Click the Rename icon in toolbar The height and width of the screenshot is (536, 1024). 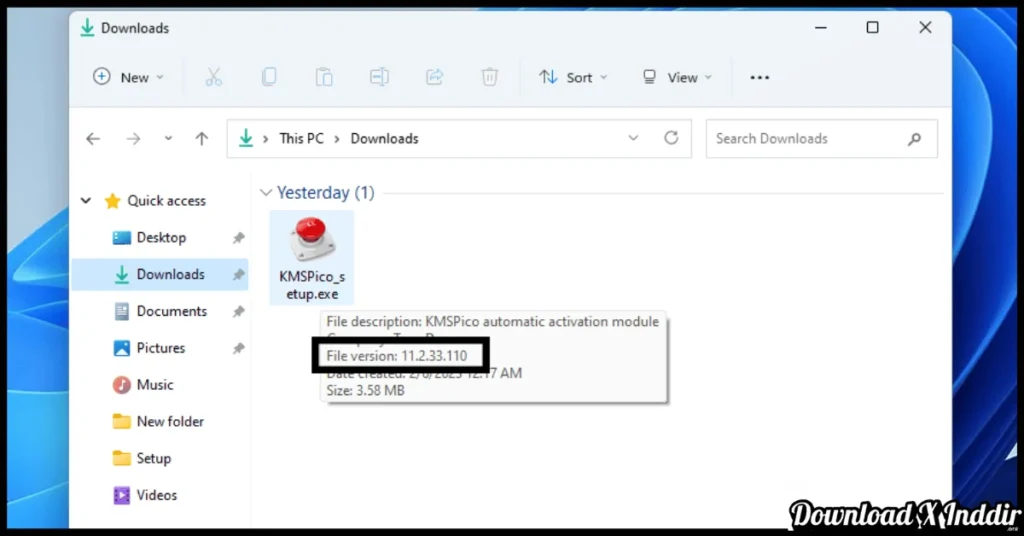point(379,77)
